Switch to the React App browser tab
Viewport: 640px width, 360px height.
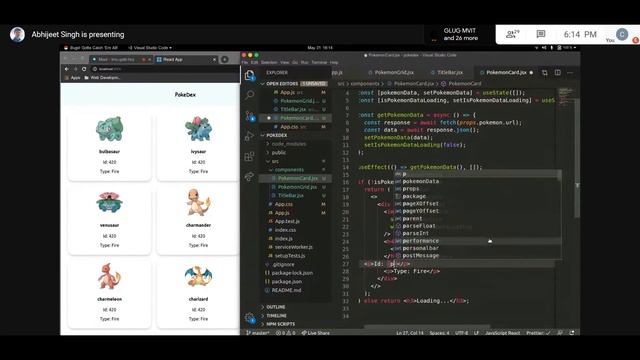pos(186,60)
